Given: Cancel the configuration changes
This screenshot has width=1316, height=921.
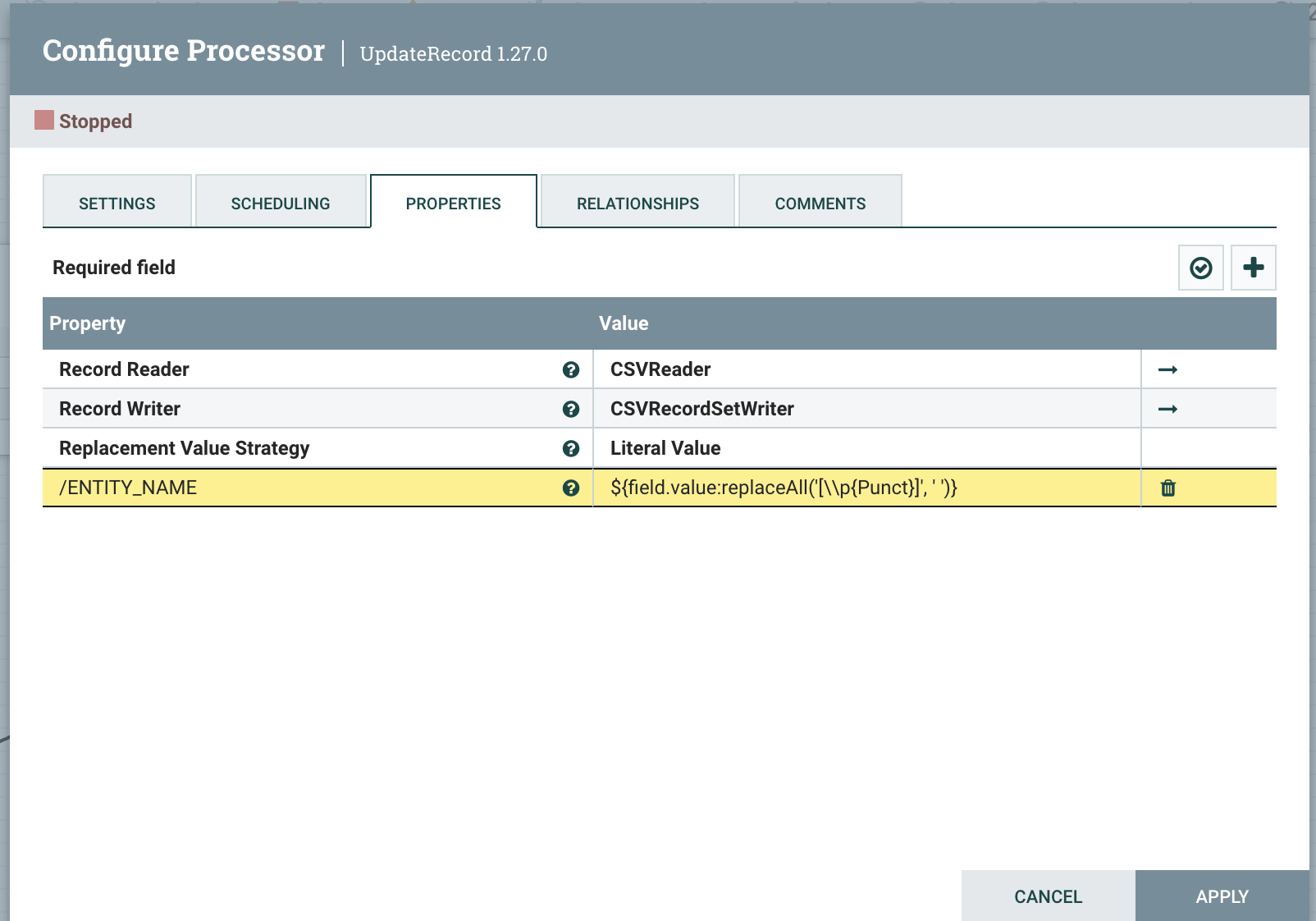Looking at the screenshot, I should pyautogui.click(x=1047, y=896).
